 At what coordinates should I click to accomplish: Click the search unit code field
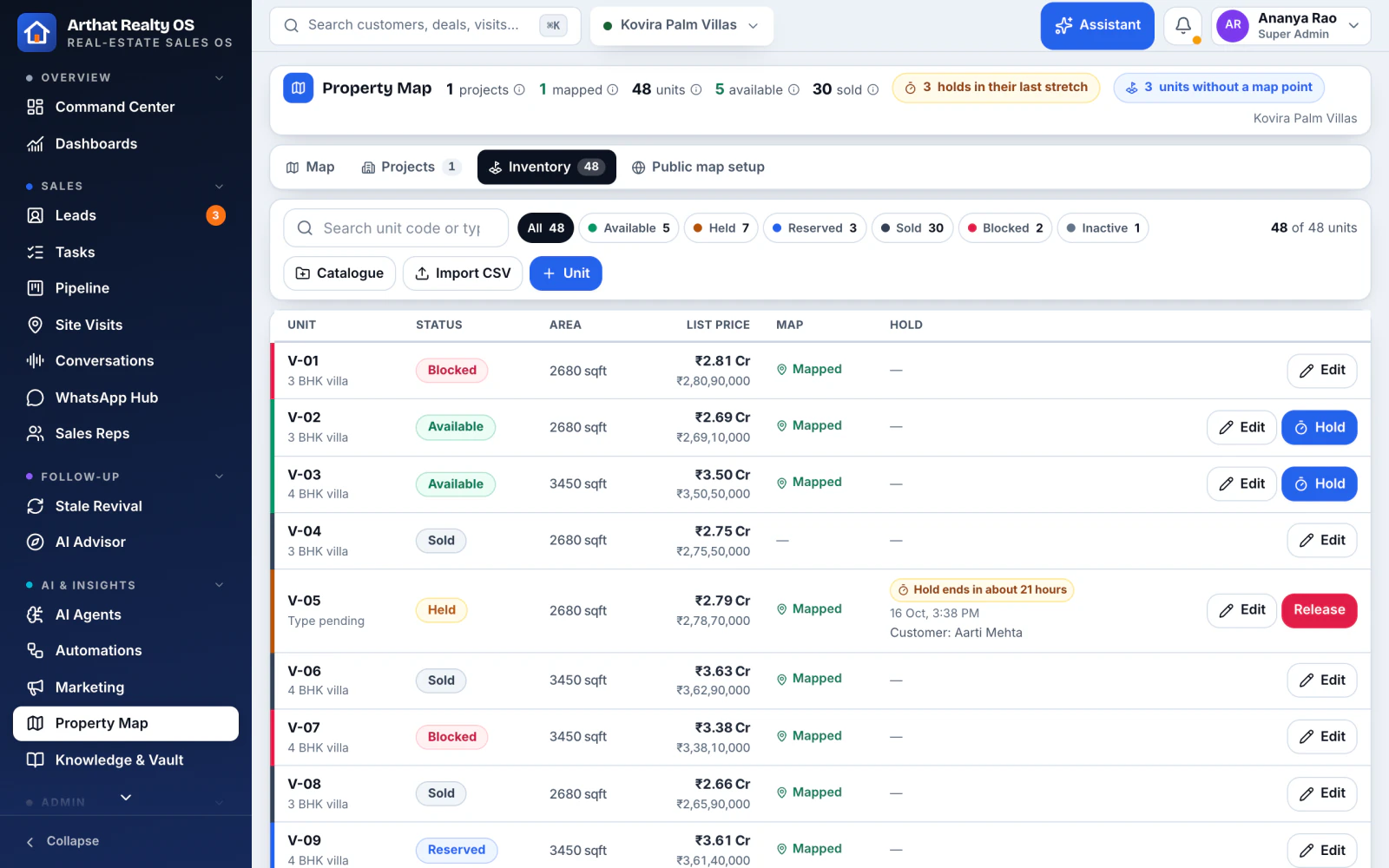[x=396, y=228]
